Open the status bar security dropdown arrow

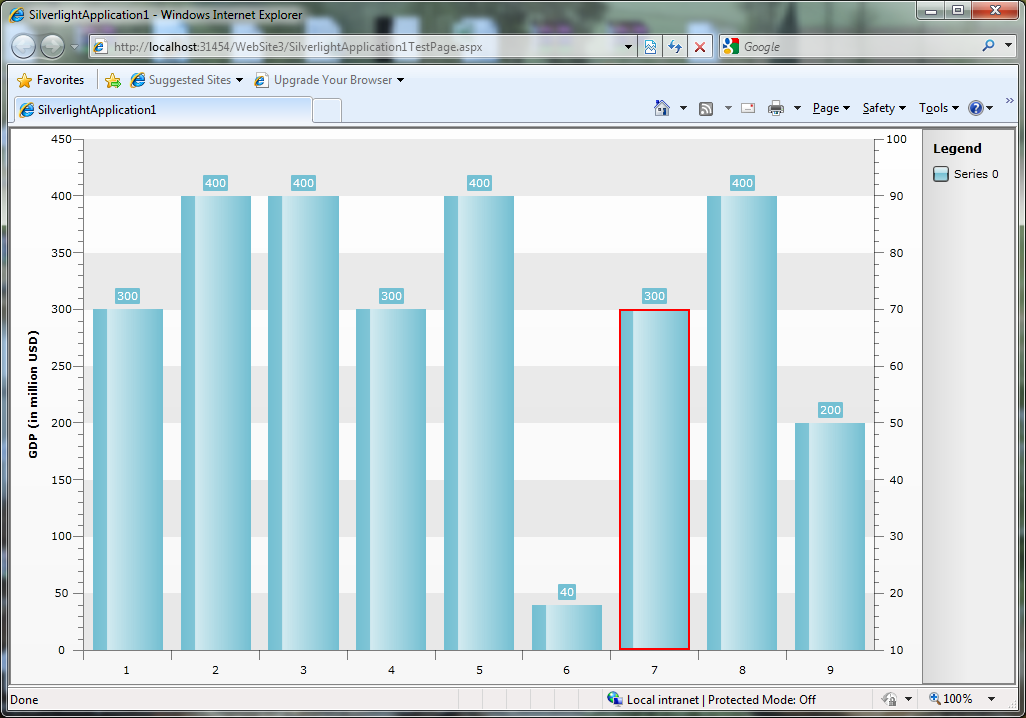click(x=908, y=700)
